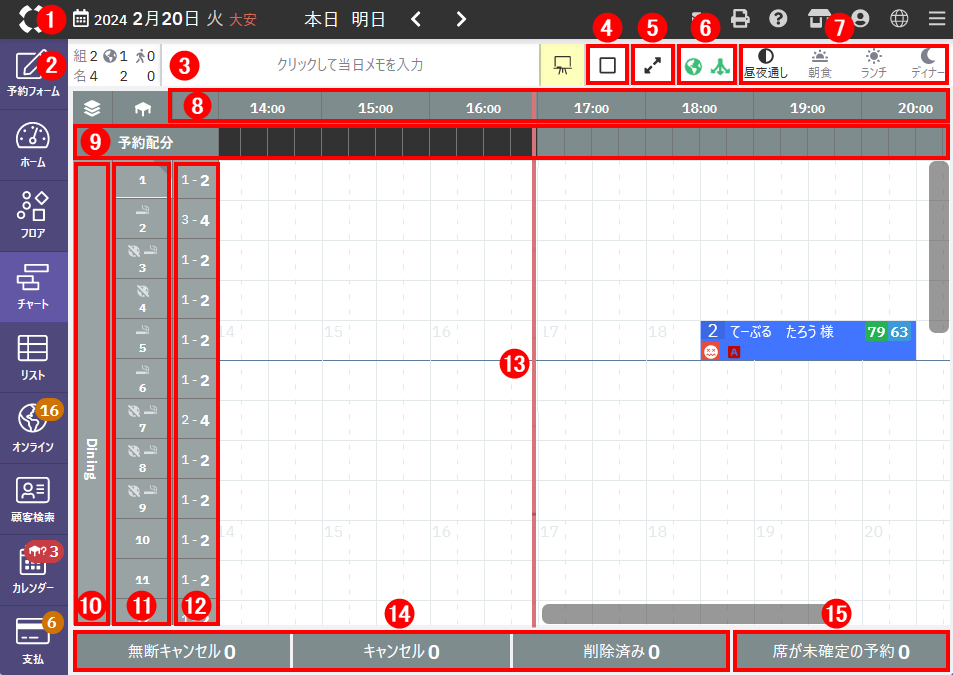953x675 pixels.
Task: Show 席が未確定の予約 unassigned reservations
Action: (x=841, y=652)
